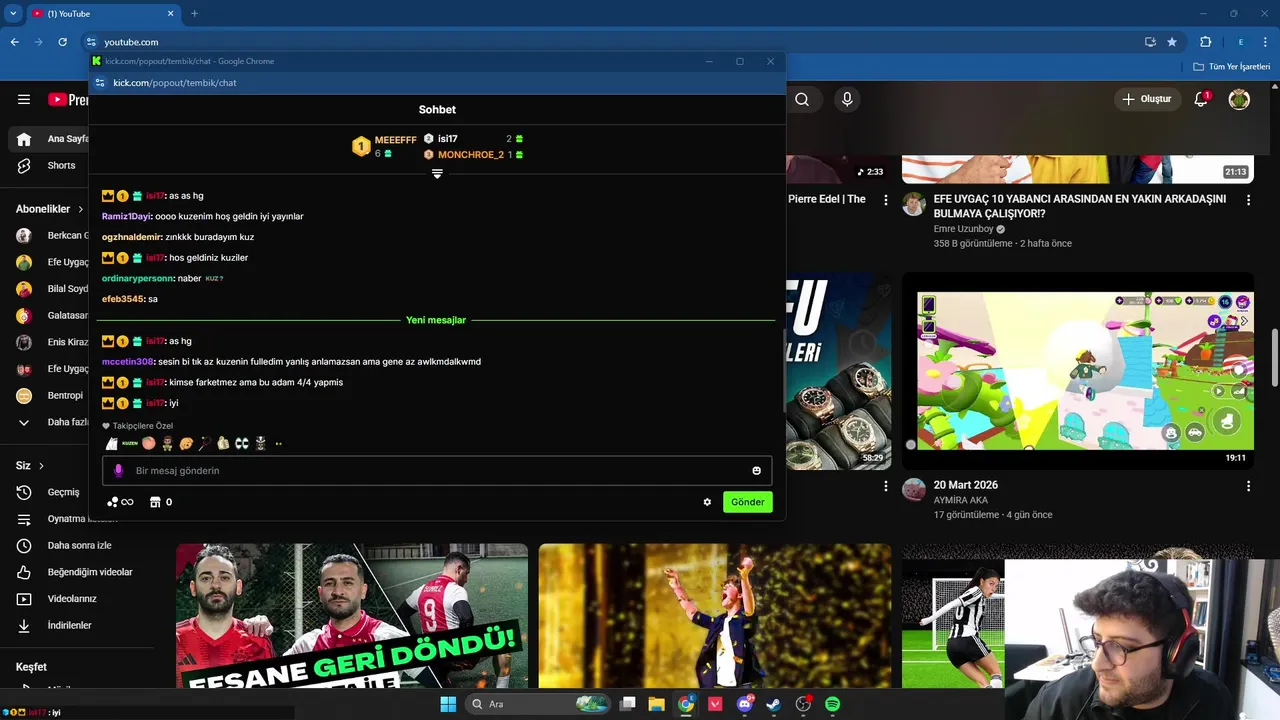Image resolution: width=1280 pixels, height=720 pixels.
Task: Open Beğendiğim videolar in sidebar
Action: point(75,572)
